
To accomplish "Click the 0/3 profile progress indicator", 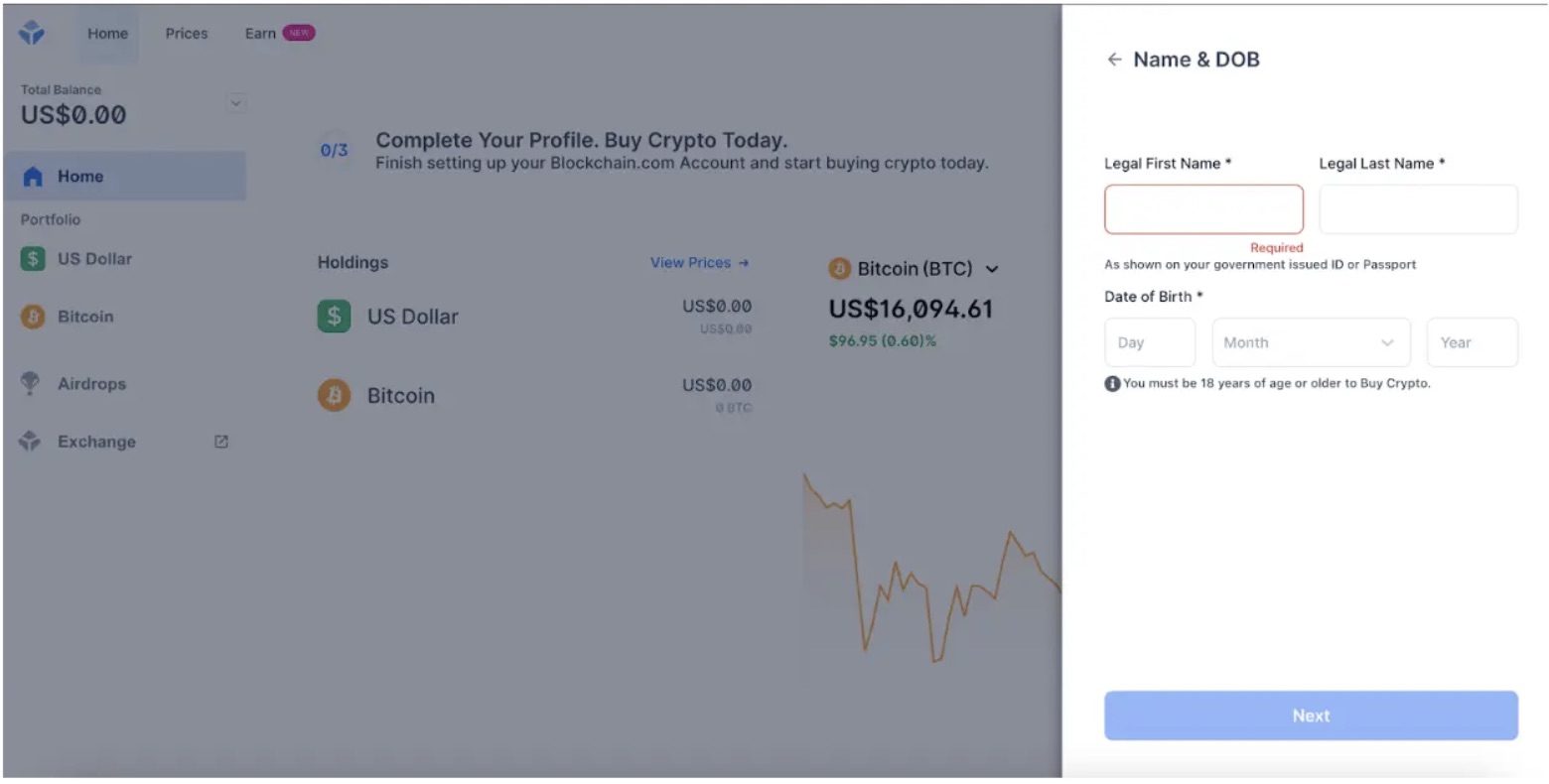I will pos(334,151).
